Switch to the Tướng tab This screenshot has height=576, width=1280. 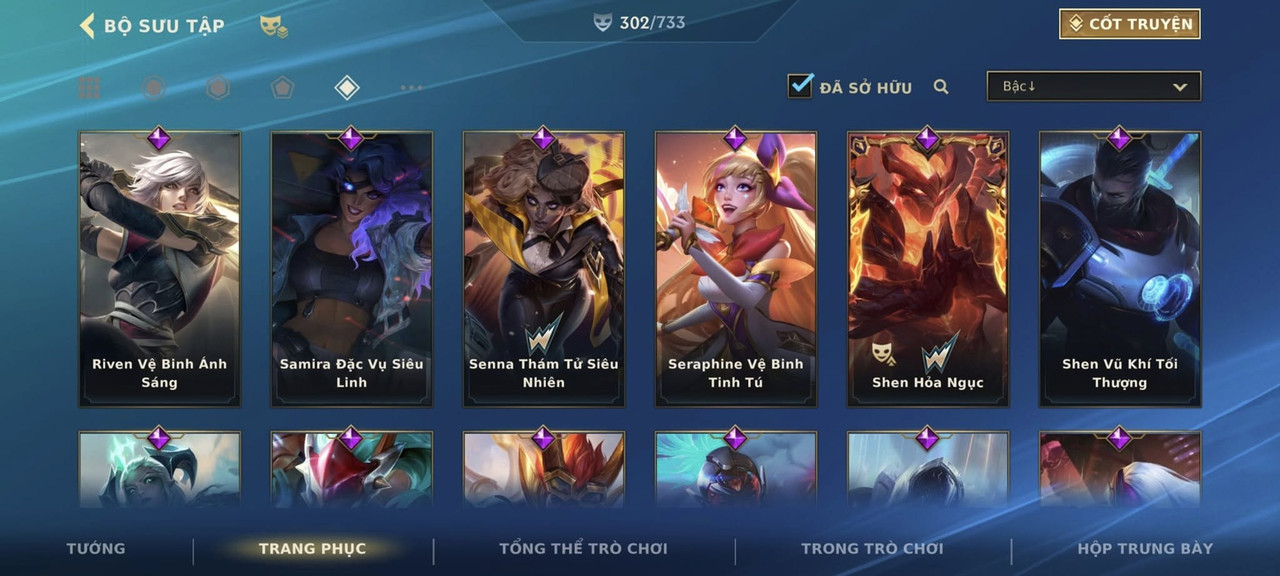tap(96, 548)
